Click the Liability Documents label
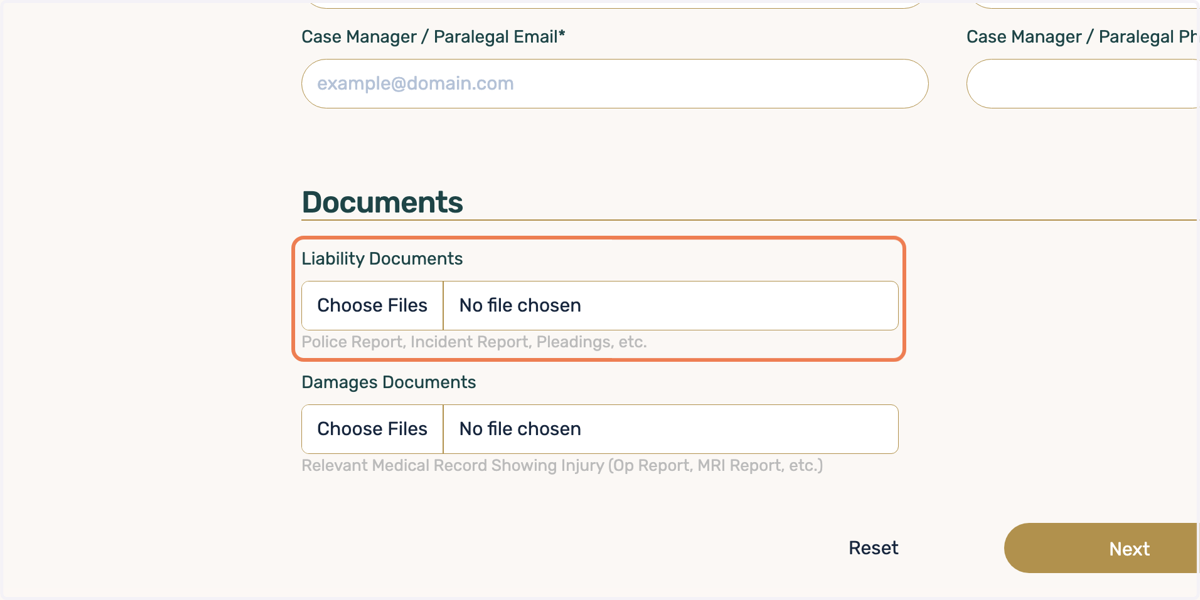This screenshot has width=1200, height=600. pos(382,259)
